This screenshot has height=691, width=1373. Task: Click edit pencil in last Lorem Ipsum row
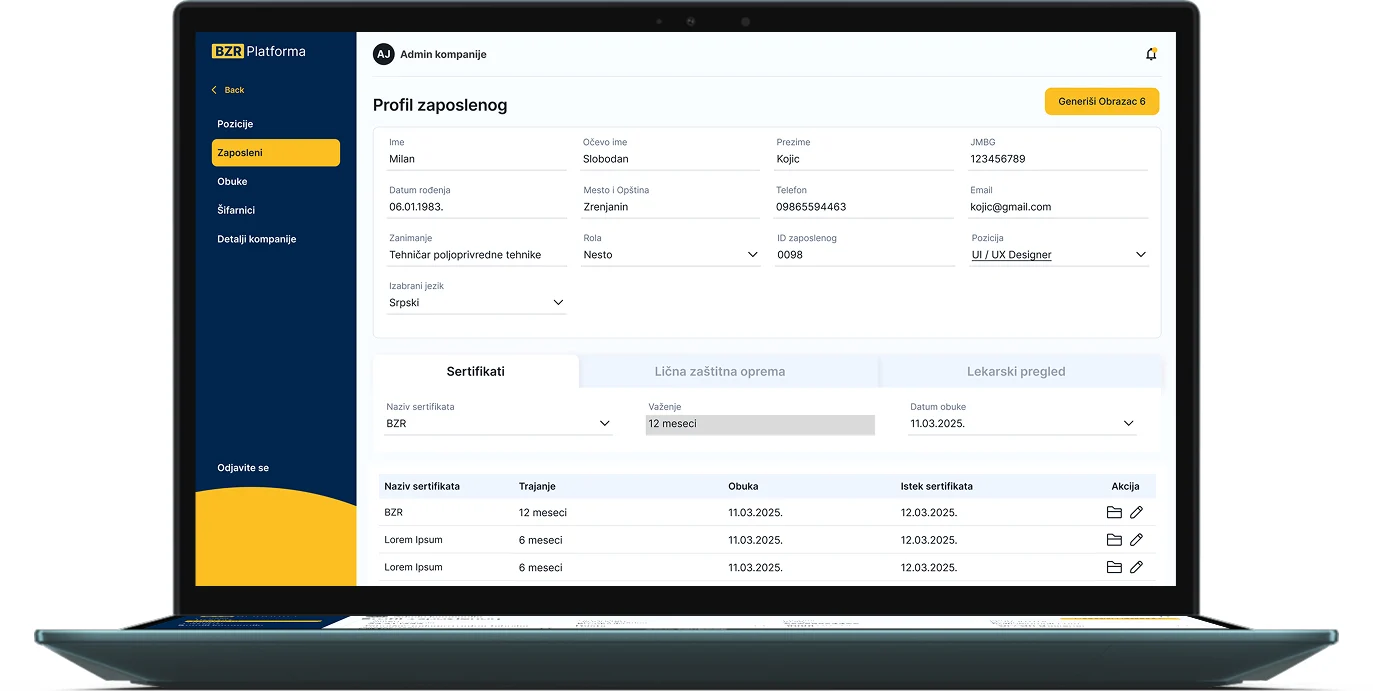(1136, 567)
